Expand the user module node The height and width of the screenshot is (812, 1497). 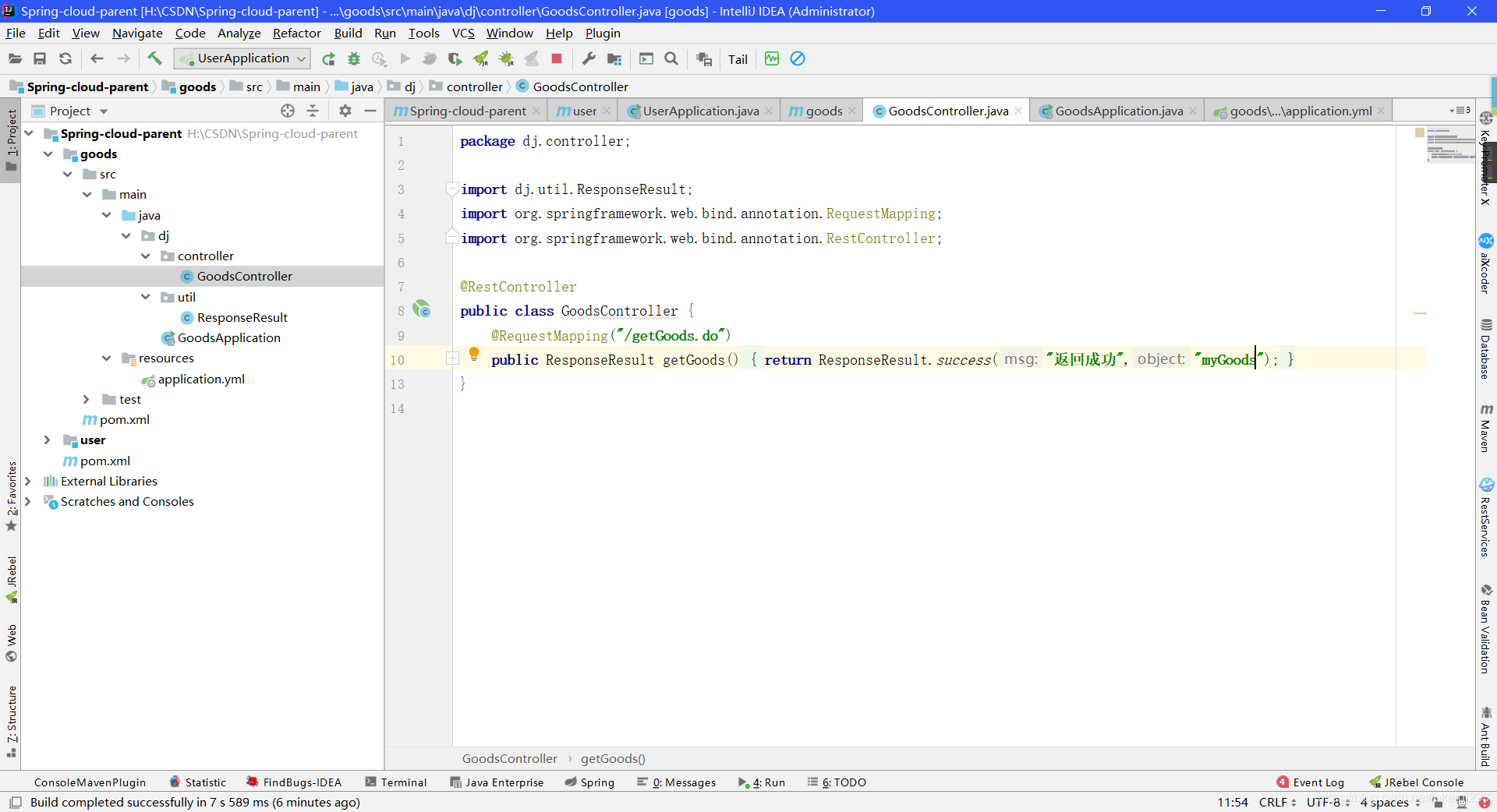pos(48,440)
